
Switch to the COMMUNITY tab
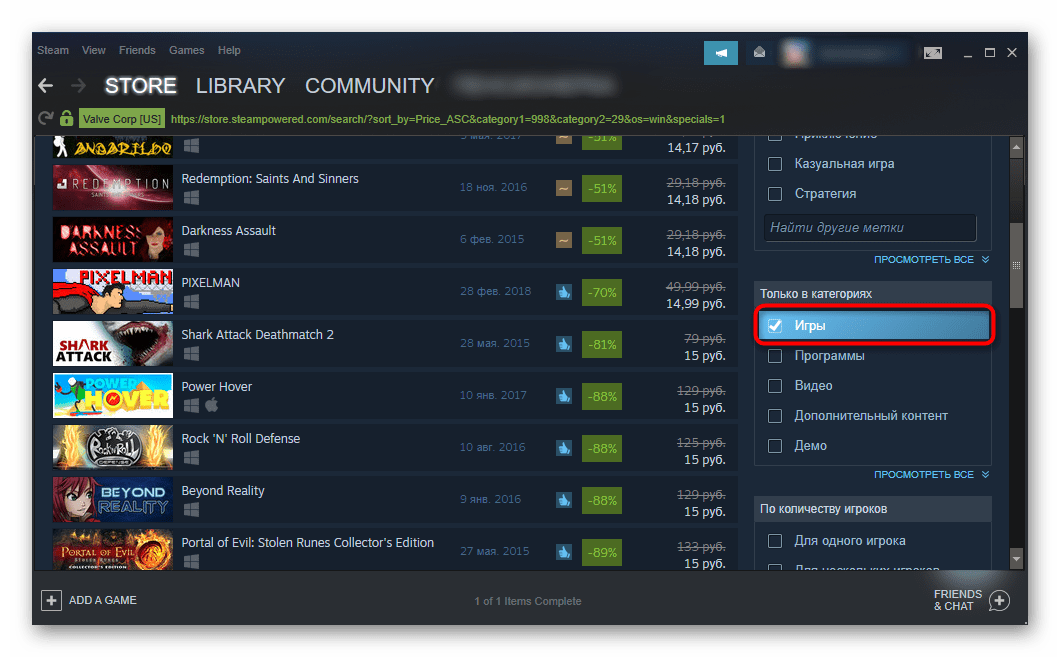(x=370, y=86)
